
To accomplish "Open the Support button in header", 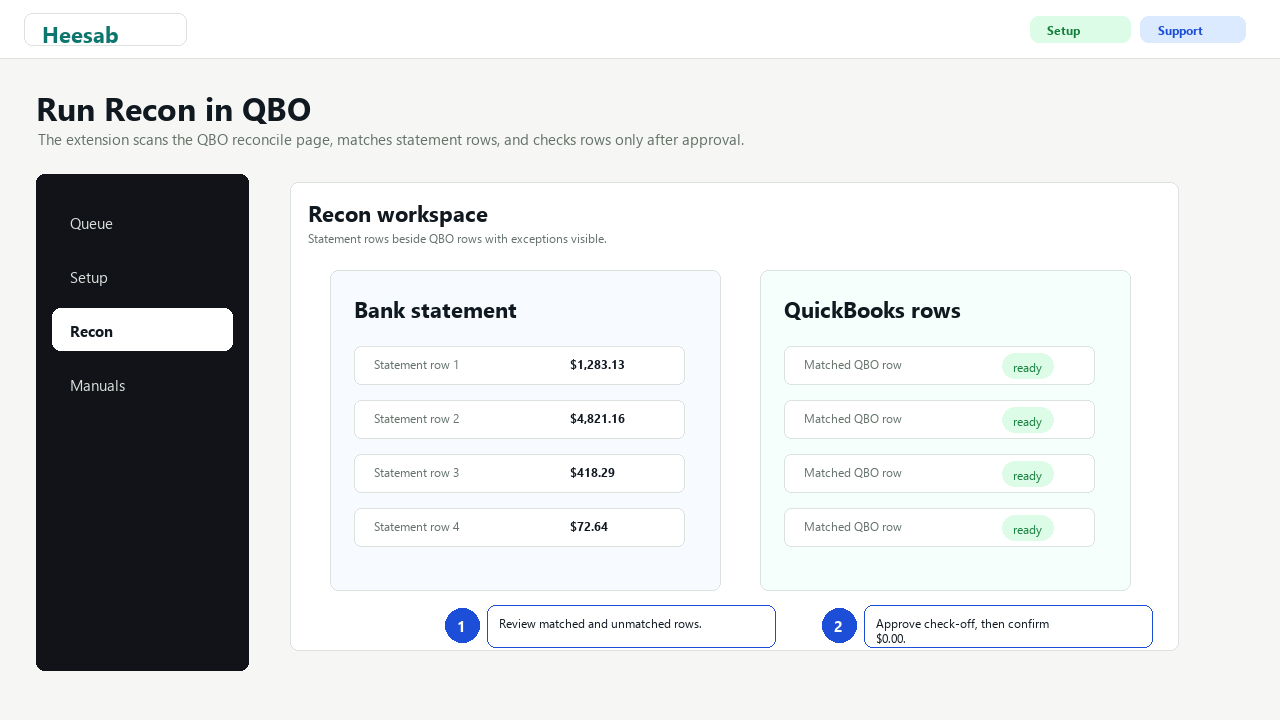I will pyautogui.click(x=1193, y=30).
